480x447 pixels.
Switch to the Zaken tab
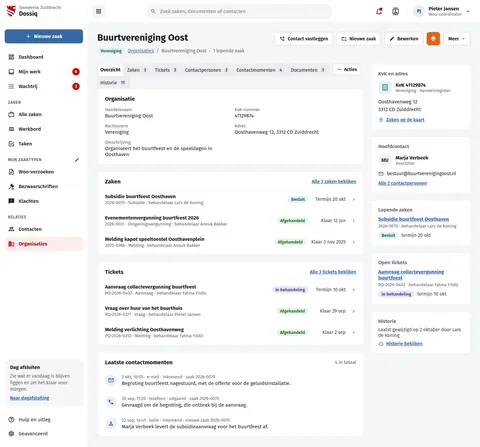136,70
